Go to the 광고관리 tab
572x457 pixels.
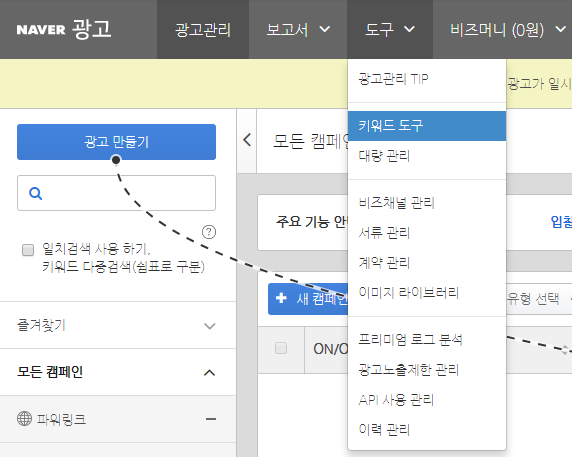[x=203, y=30]
